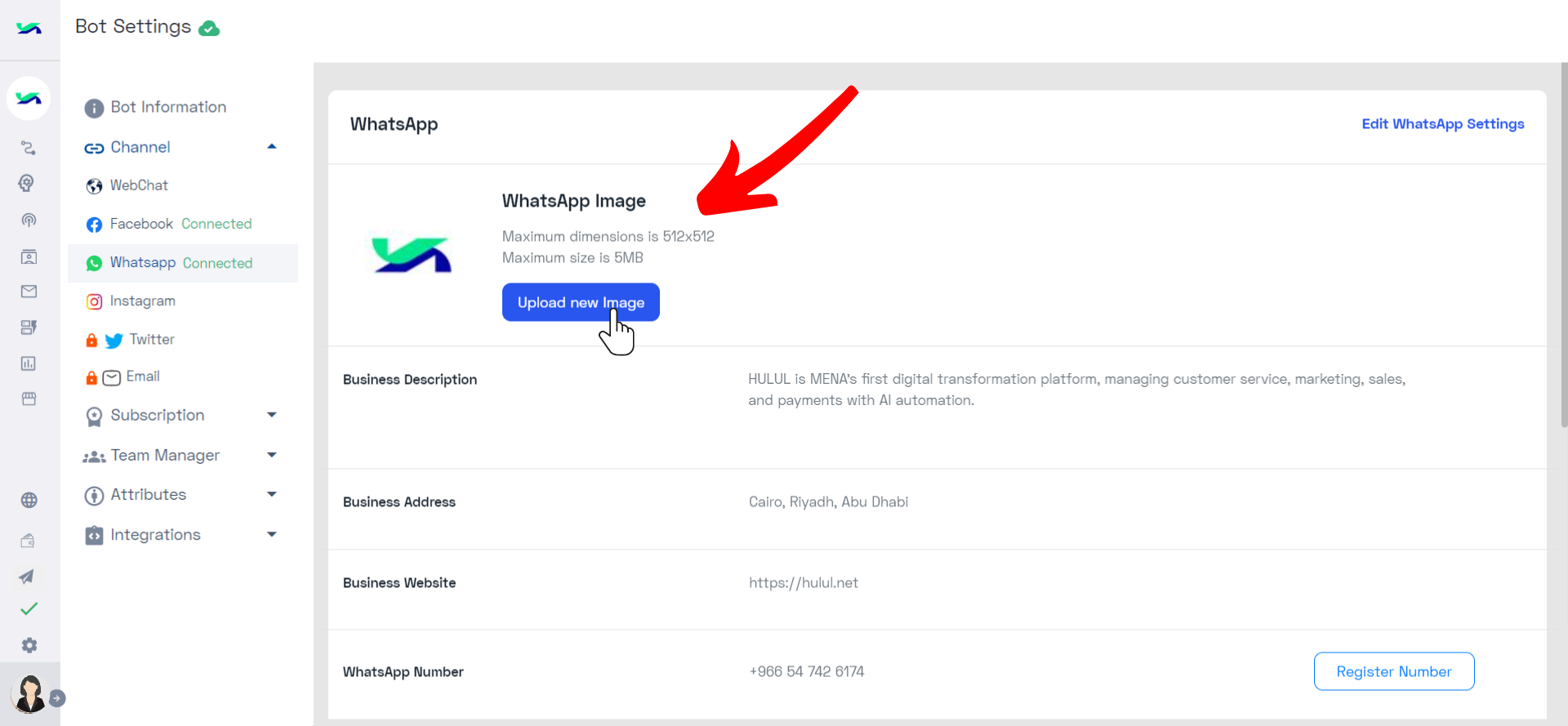1568x726 pixels.
Task: Click the +966 54 742 6174 phone number
Action: 807,671
